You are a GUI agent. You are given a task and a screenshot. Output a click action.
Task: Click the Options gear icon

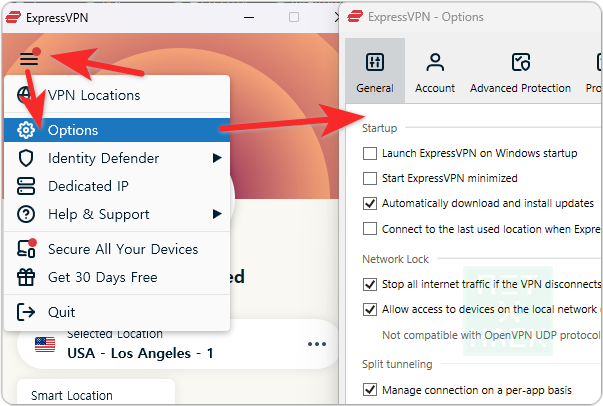click(28, 130)
